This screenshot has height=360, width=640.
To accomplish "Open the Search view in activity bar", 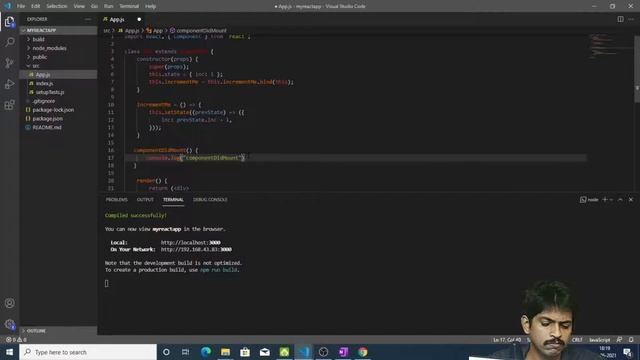I will coord(9,42).
